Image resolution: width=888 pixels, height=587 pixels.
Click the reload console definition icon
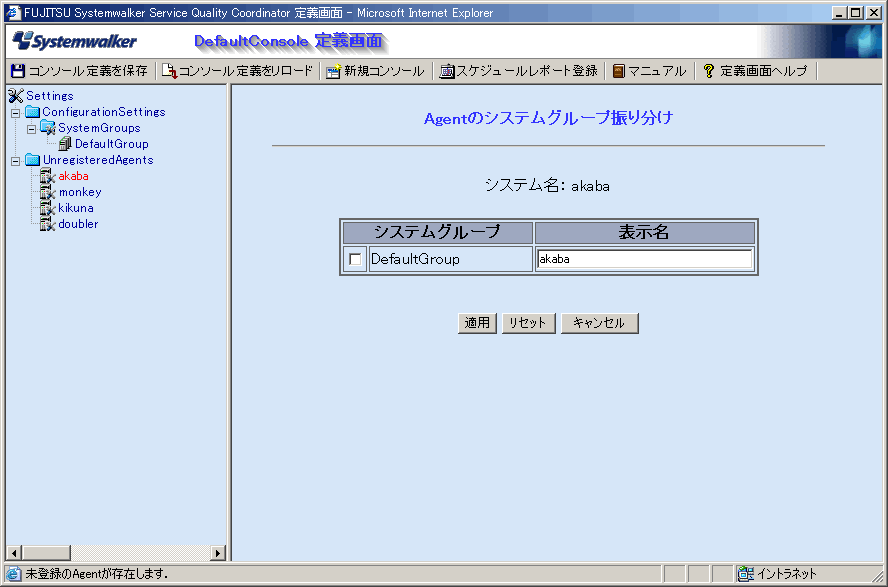(169, 71)
